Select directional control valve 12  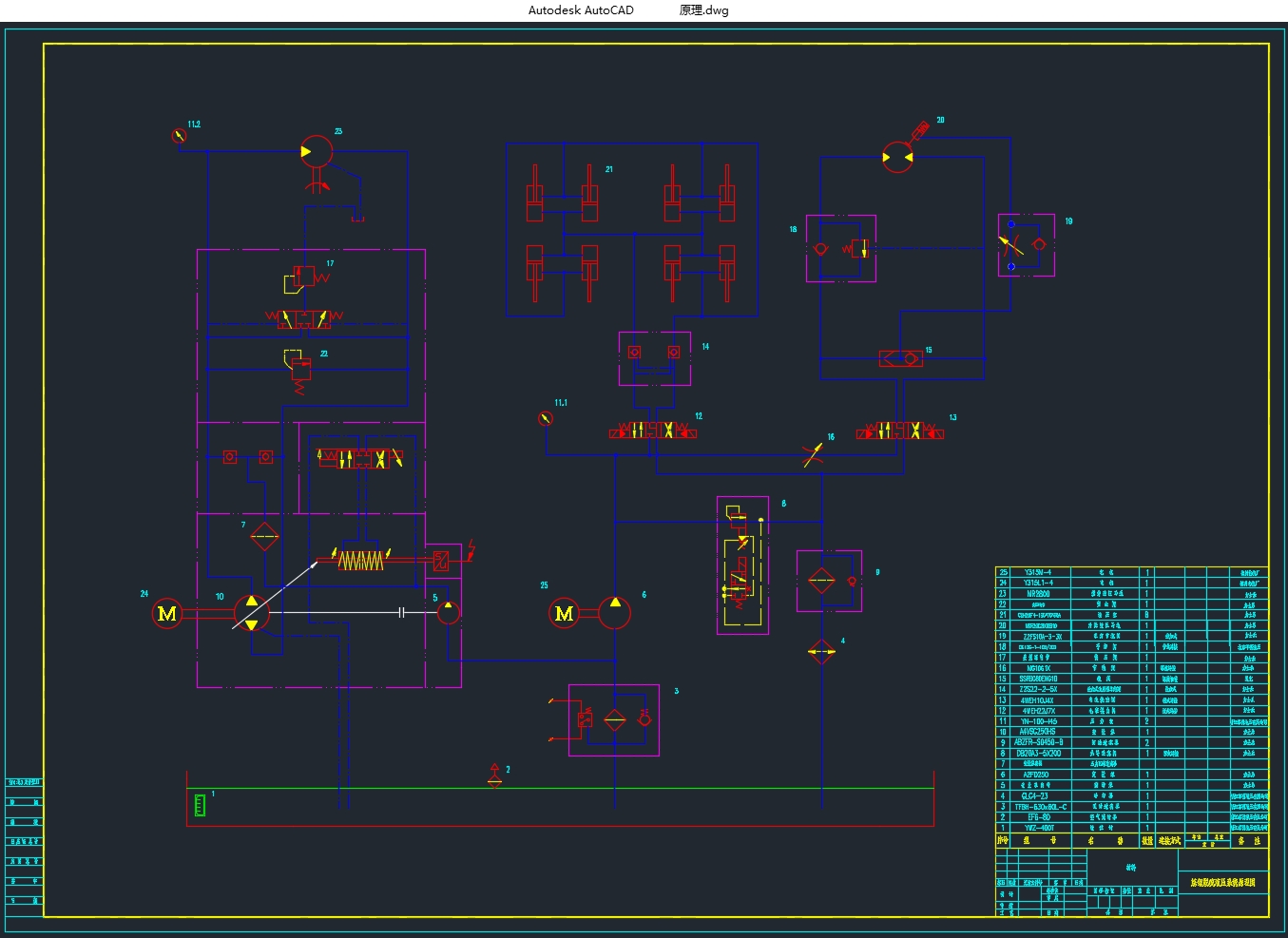click(653, 431)
